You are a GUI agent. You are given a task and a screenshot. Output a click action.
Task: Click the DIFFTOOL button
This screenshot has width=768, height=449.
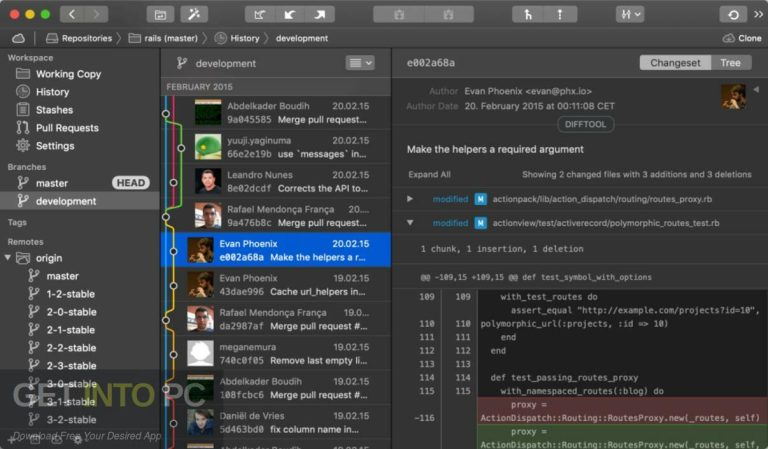585,125
